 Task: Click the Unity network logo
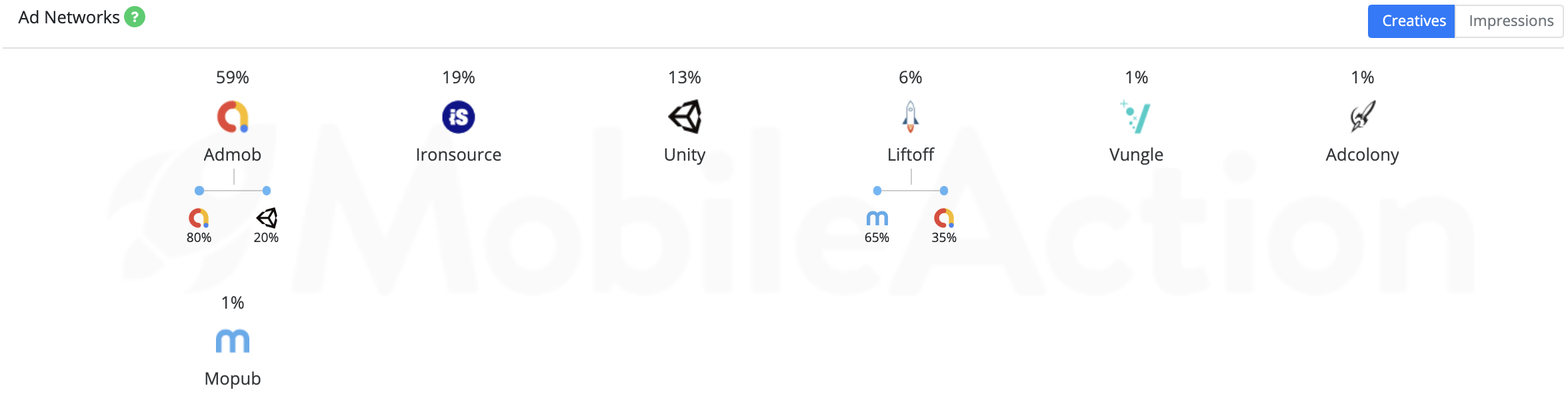click(685, 117)
